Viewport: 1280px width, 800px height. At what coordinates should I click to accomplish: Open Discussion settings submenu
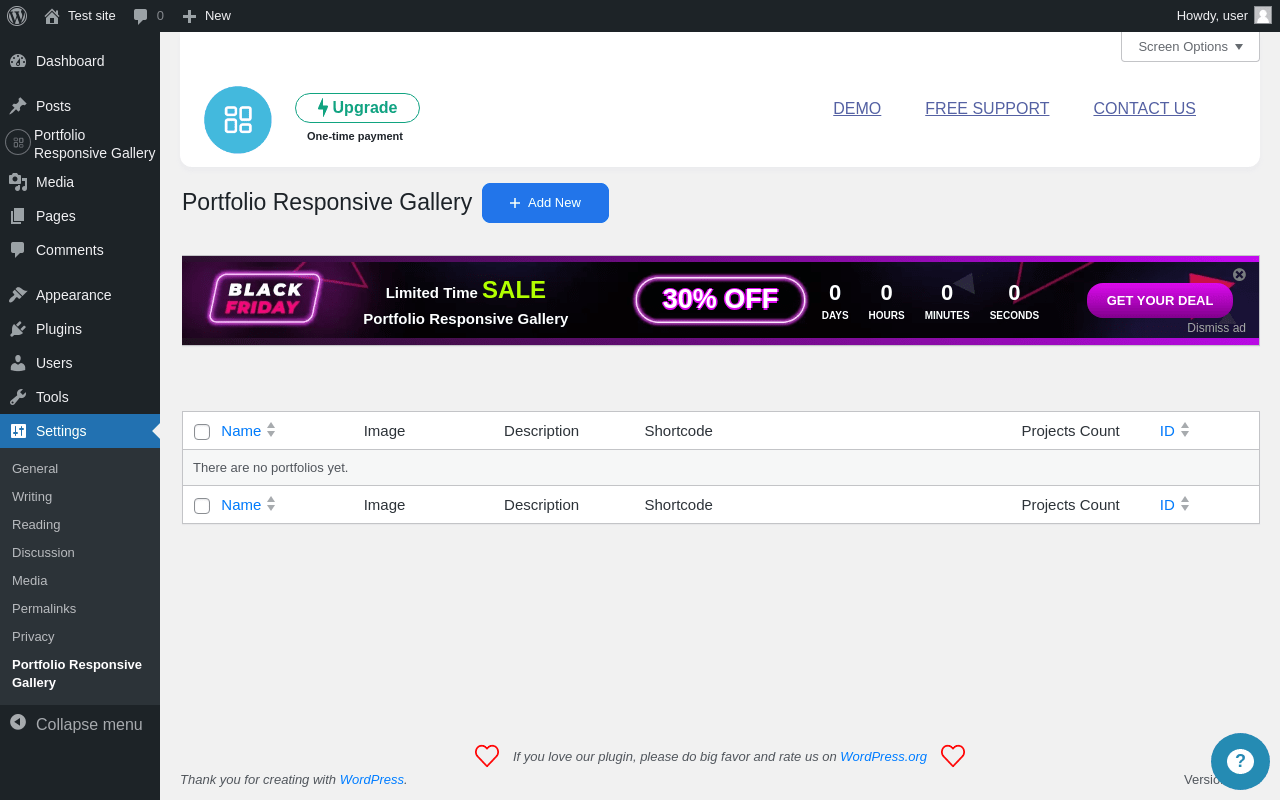[43, 552]
